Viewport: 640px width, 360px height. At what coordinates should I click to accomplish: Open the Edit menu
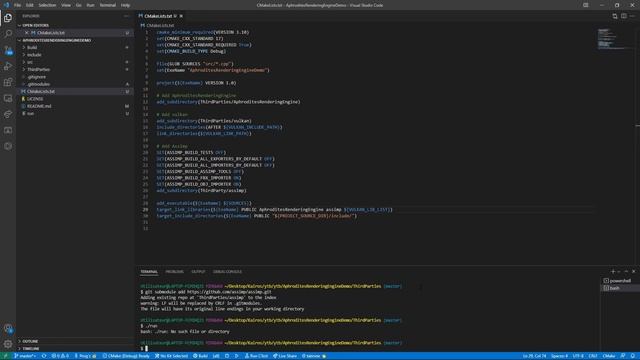coord(30,5)
